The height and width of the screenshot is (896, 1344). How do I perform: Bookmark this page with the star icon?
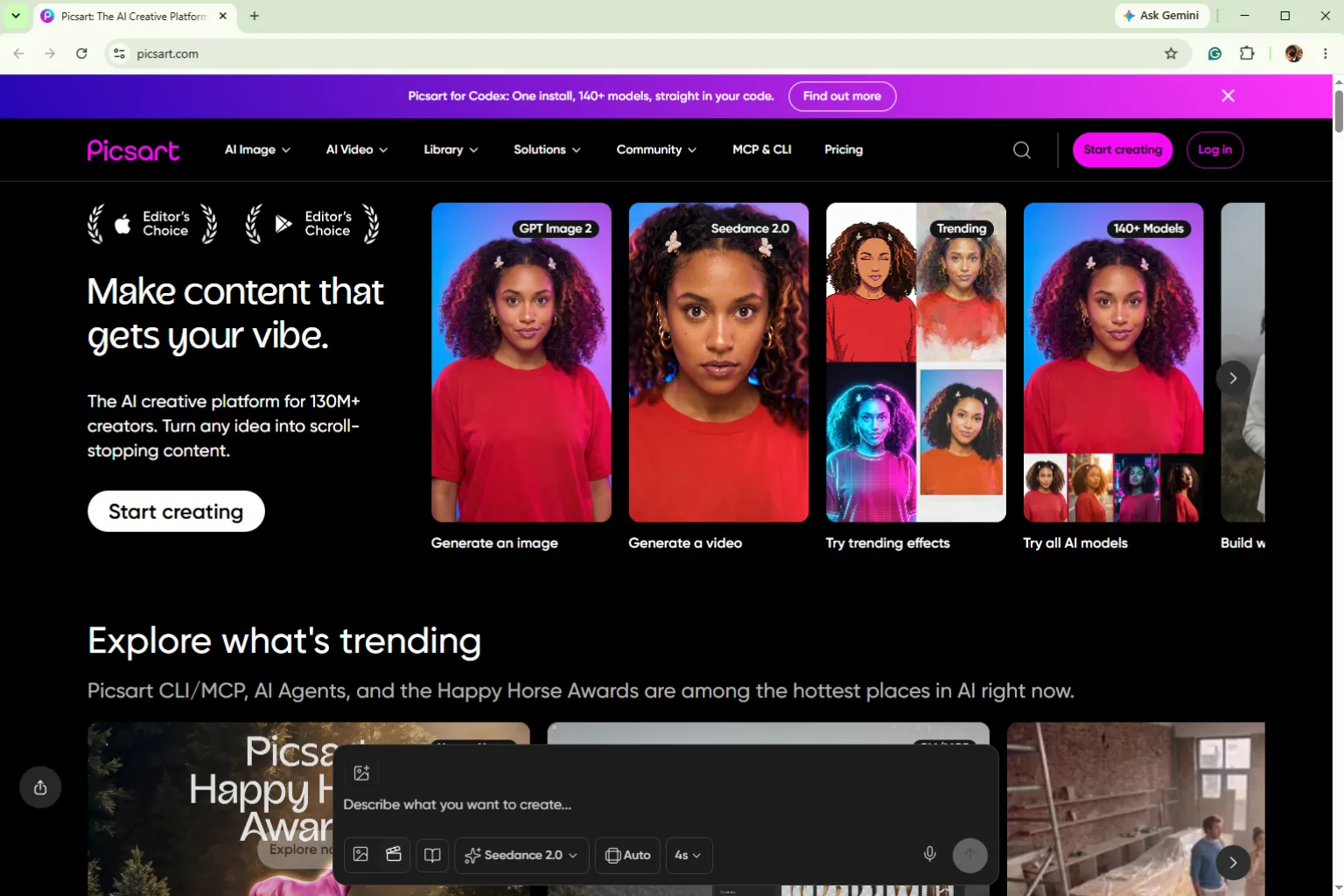pos(1171,53)
